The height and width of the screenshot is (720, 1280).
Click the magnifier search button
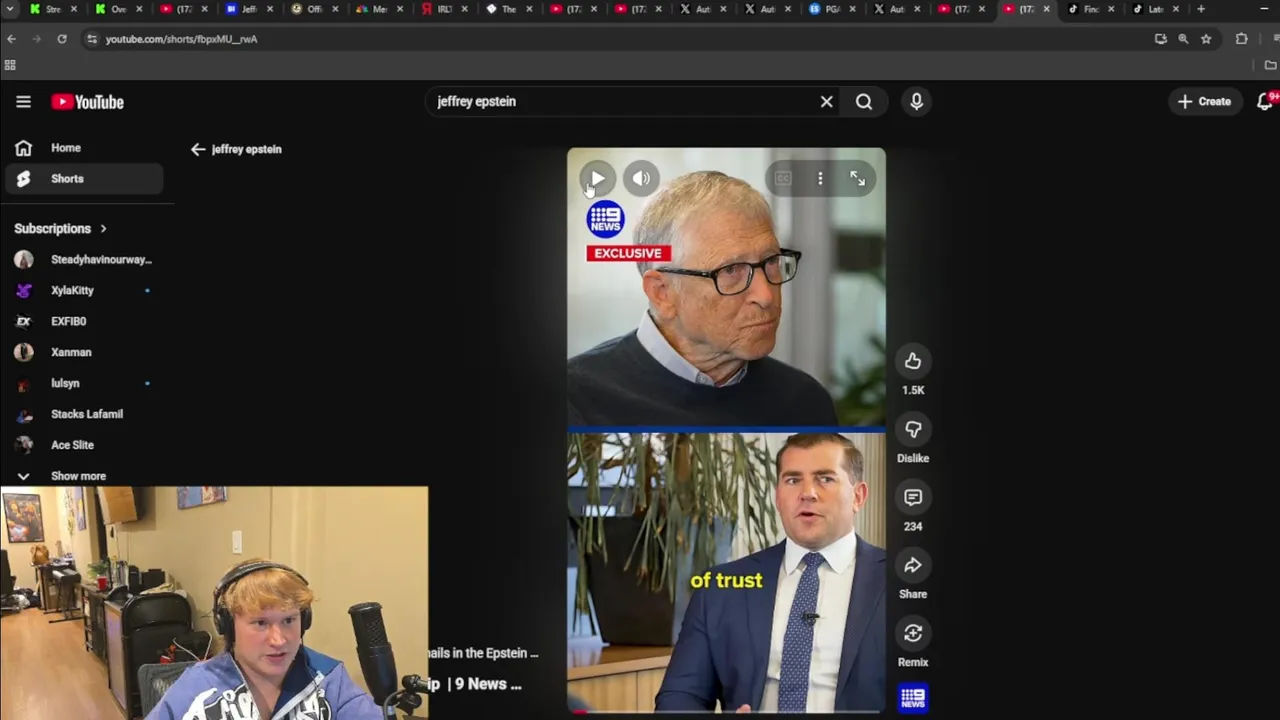864,101
